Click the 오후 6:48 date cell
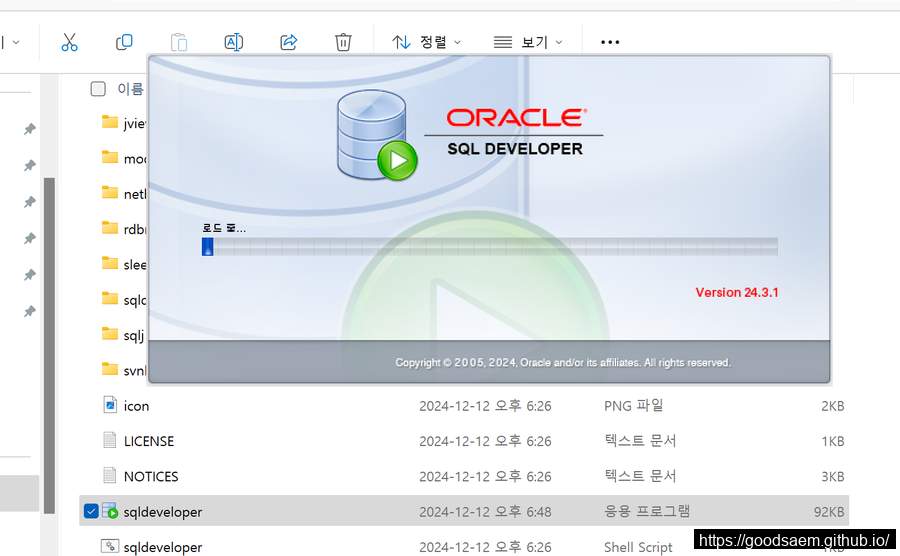The image size is (900, 556). click(485, 512)
